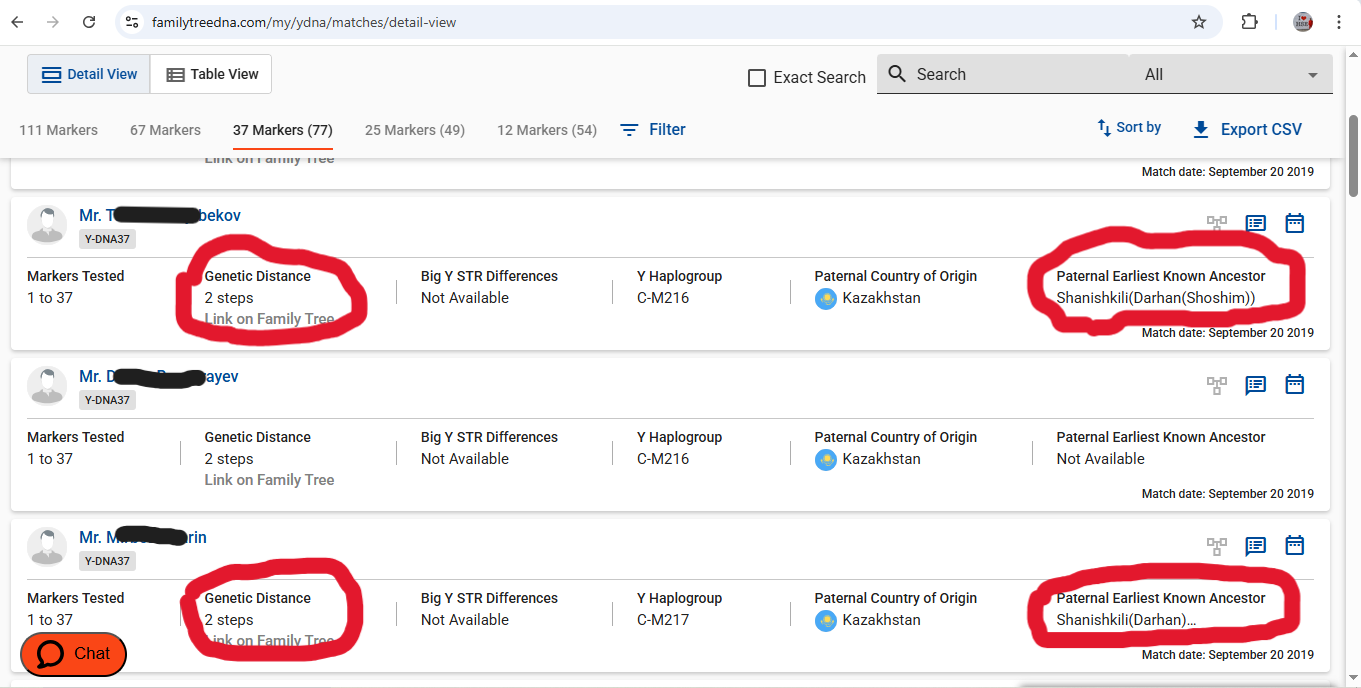Click the match date in the 'ayev' card
The height and width of the screenshot is (688, 1361).
[1228, 494]
